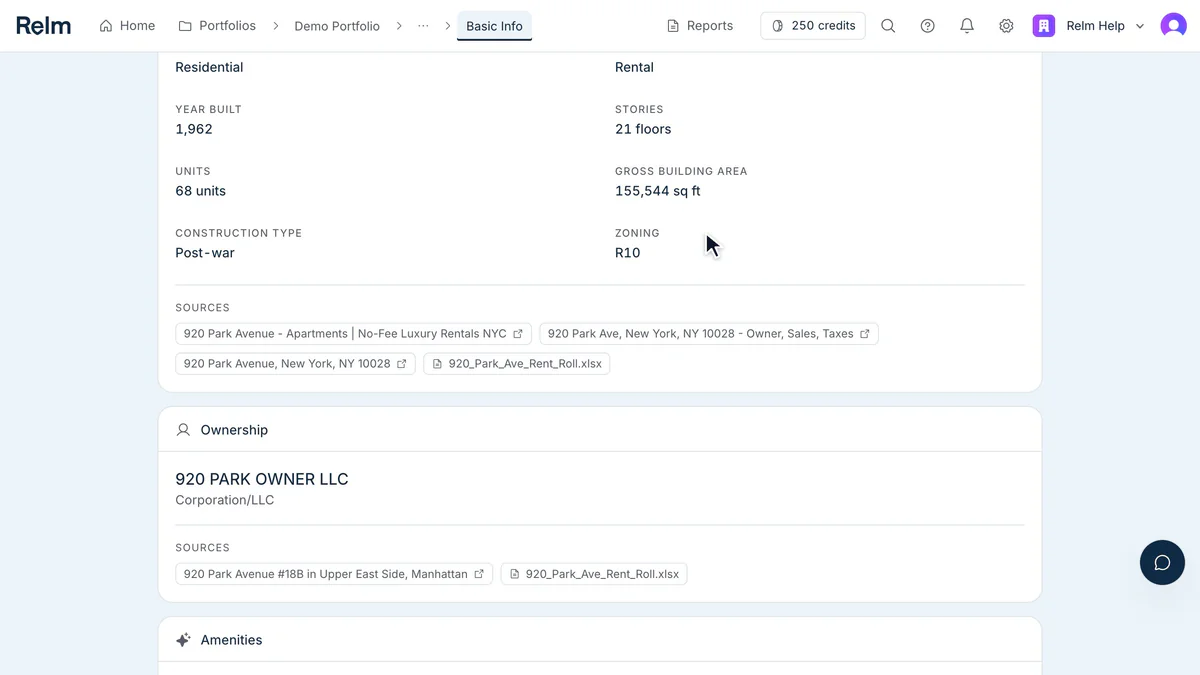Image resolution: width=1200 pixels, height=675 pixels.
Task: Select the Residential value
Action: [209, 67]
